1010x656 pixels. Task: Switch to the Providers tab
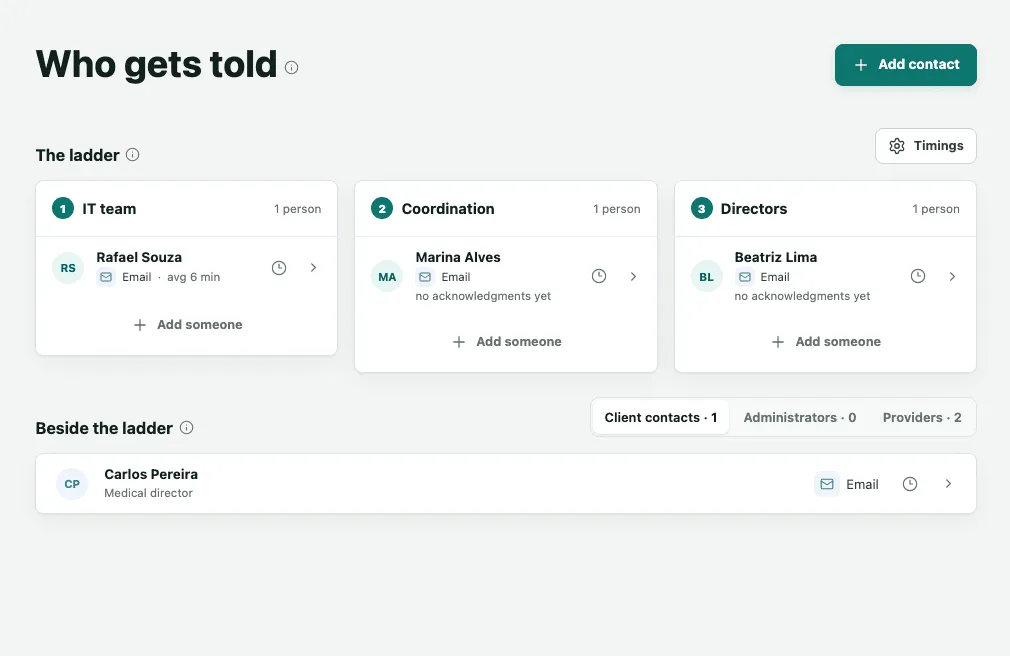point(922,418)
